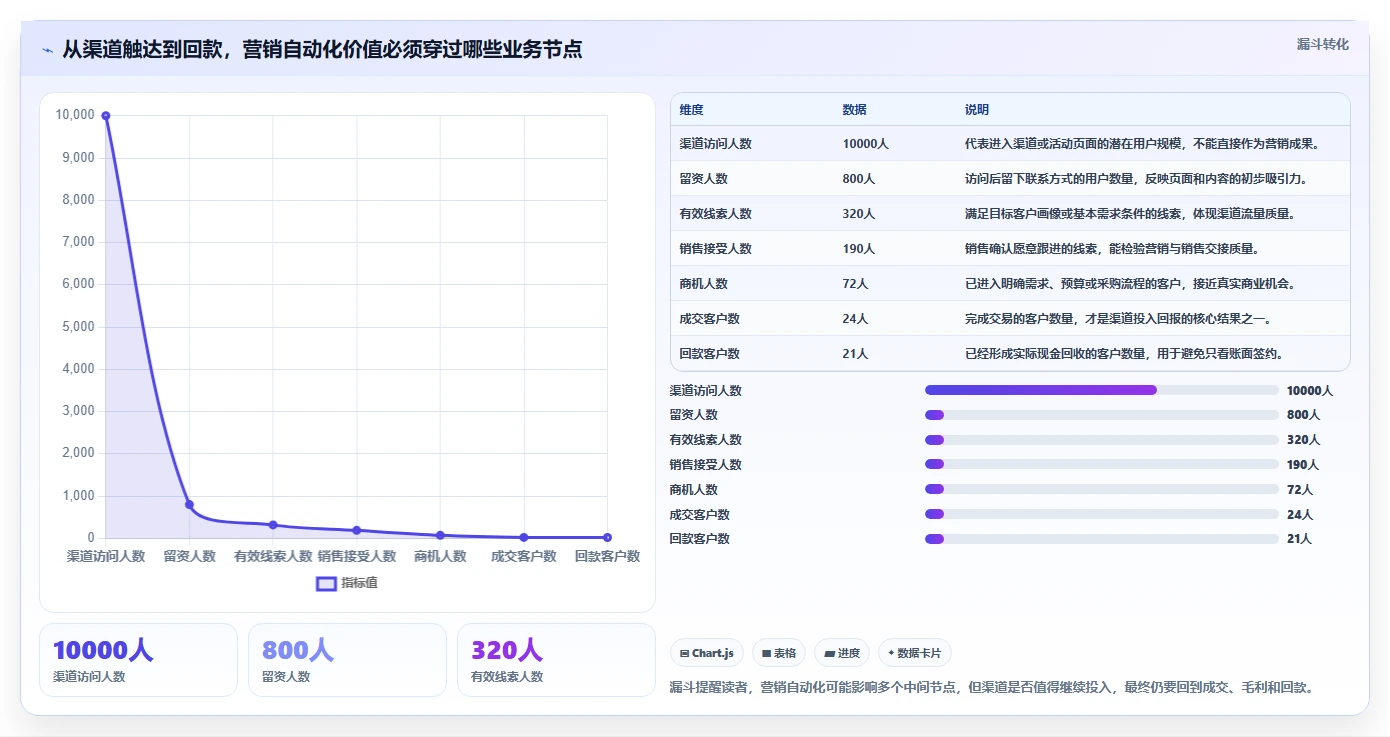The width and height of the screenshot is (1390, 737).
Task: Open the 800人 留资人数 card
Action: (347, 660)
